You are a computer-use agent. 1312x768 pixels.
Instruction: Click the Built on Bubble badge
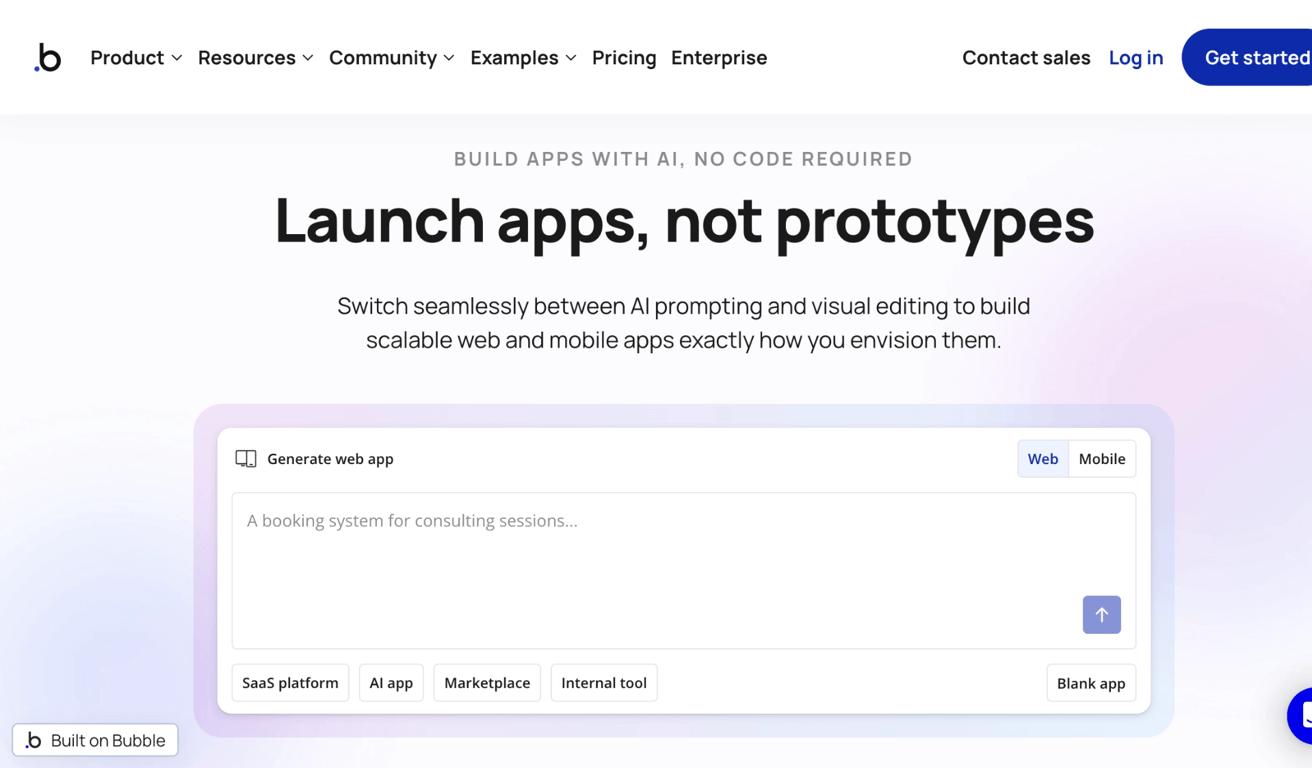pyautogui.click(x=95, y=740)
